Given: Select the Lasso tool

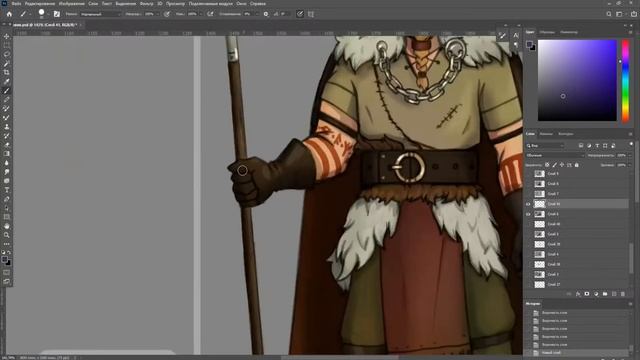Looking at the screenshot, I should click(7, 54).
